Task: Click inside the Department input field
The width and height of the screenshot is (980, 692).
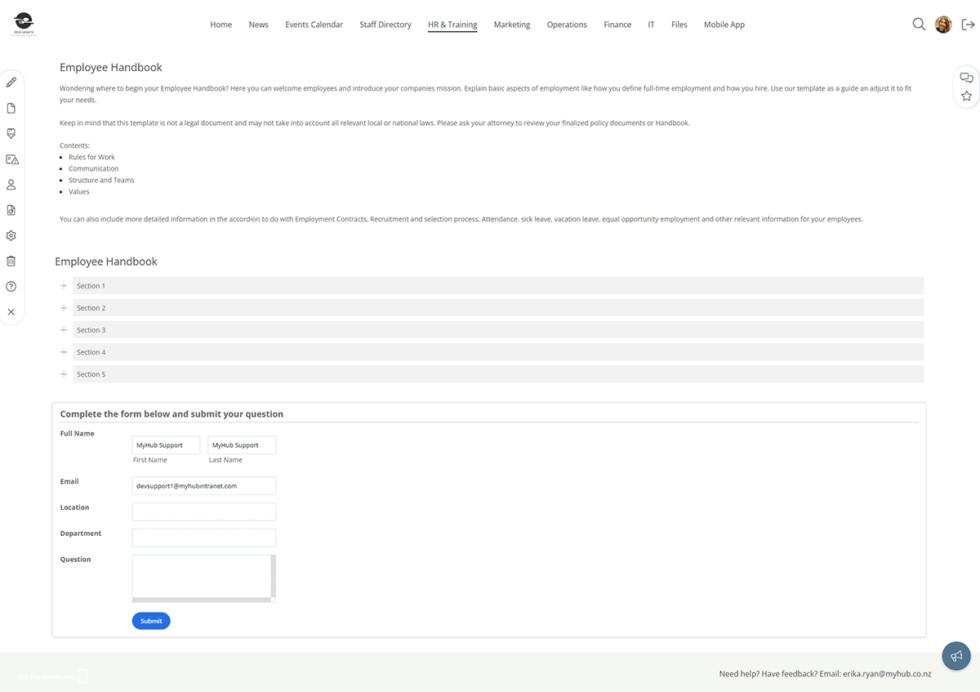Action: tap(203, 537)
